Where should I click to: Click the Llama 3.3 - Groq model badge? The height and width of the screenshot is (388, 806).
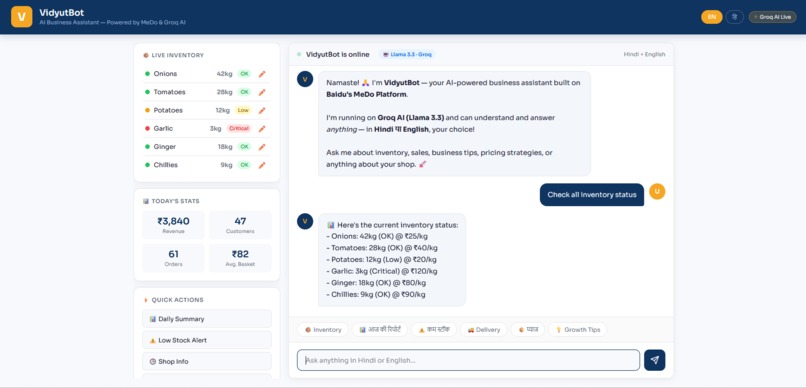407,54
